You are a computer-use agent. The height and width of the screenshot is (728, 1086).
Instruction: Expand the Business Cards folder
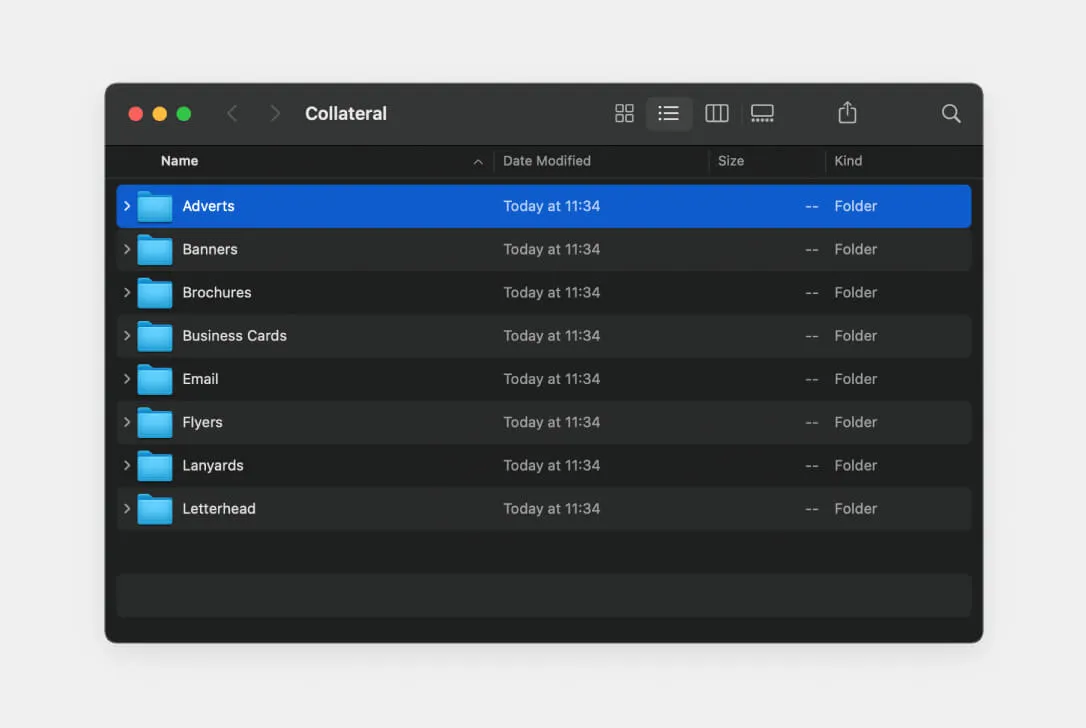point(127,336)
